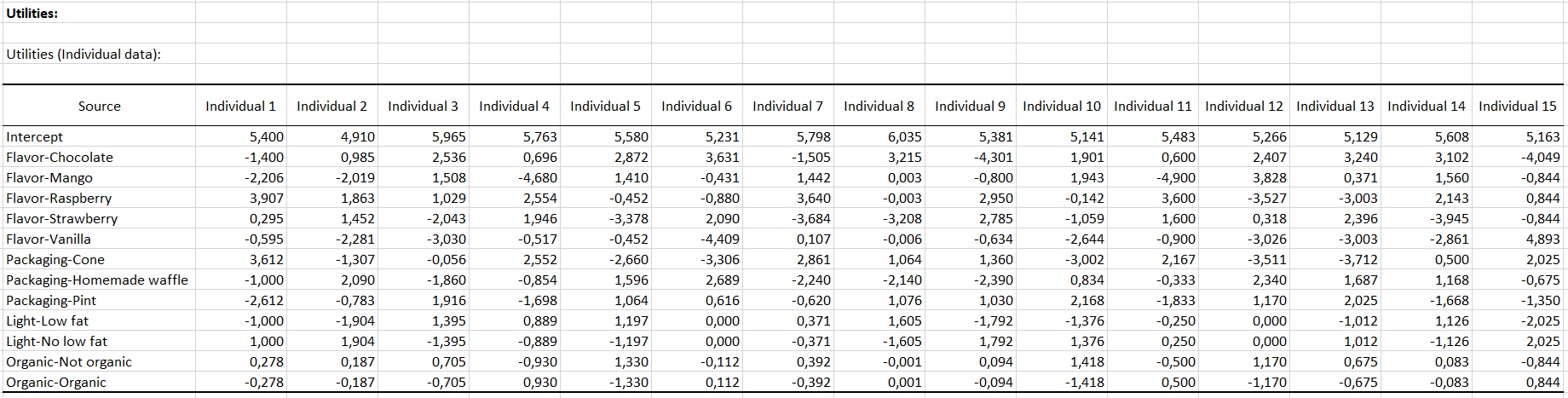Select the "Individual 1" column header
The width and height of the screenshot is (1568, 398).
240,107
